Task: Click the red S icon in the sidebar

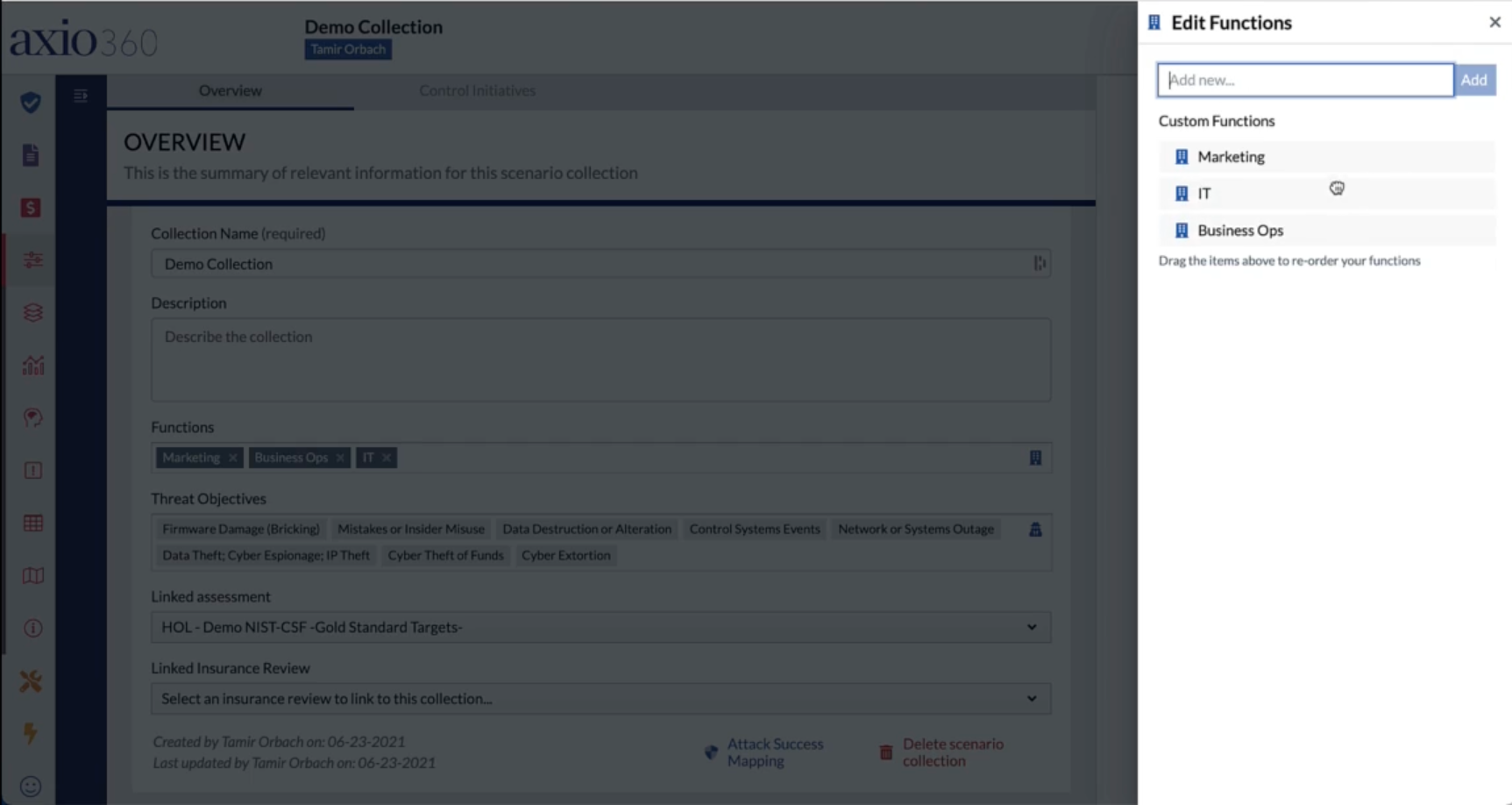Action: (31, 208)
